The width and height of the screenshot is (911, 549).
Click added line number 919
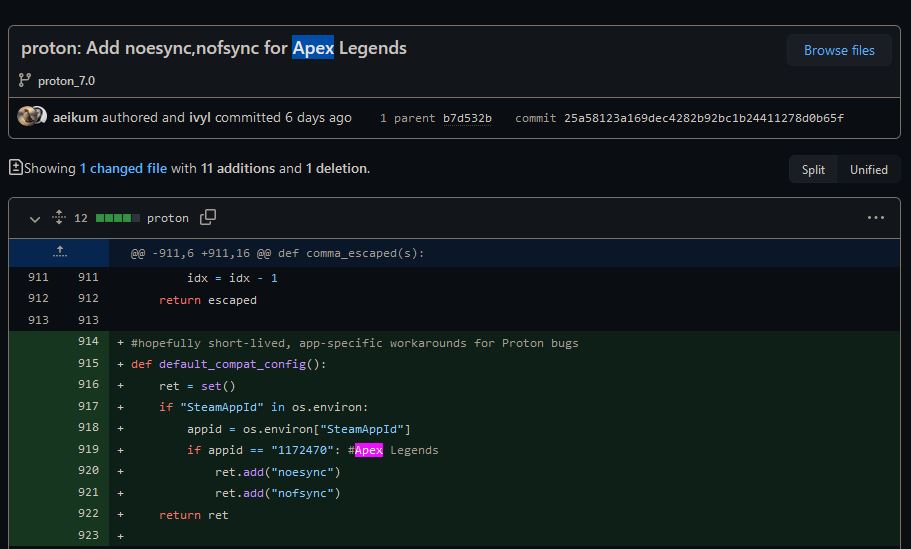87,449
